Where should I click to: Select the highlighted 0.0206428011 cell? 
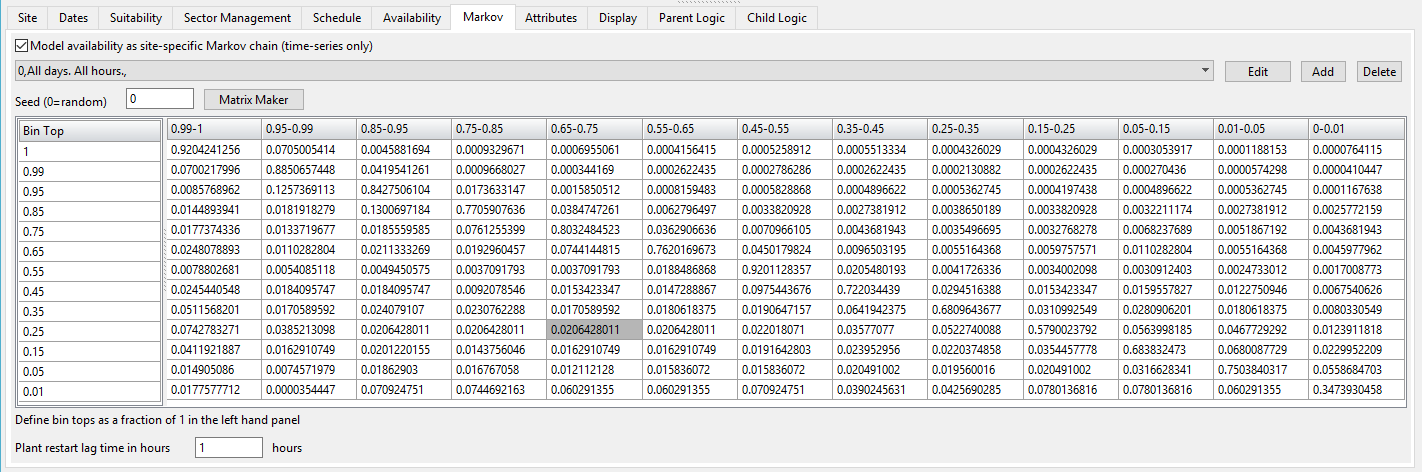[594, 329]
